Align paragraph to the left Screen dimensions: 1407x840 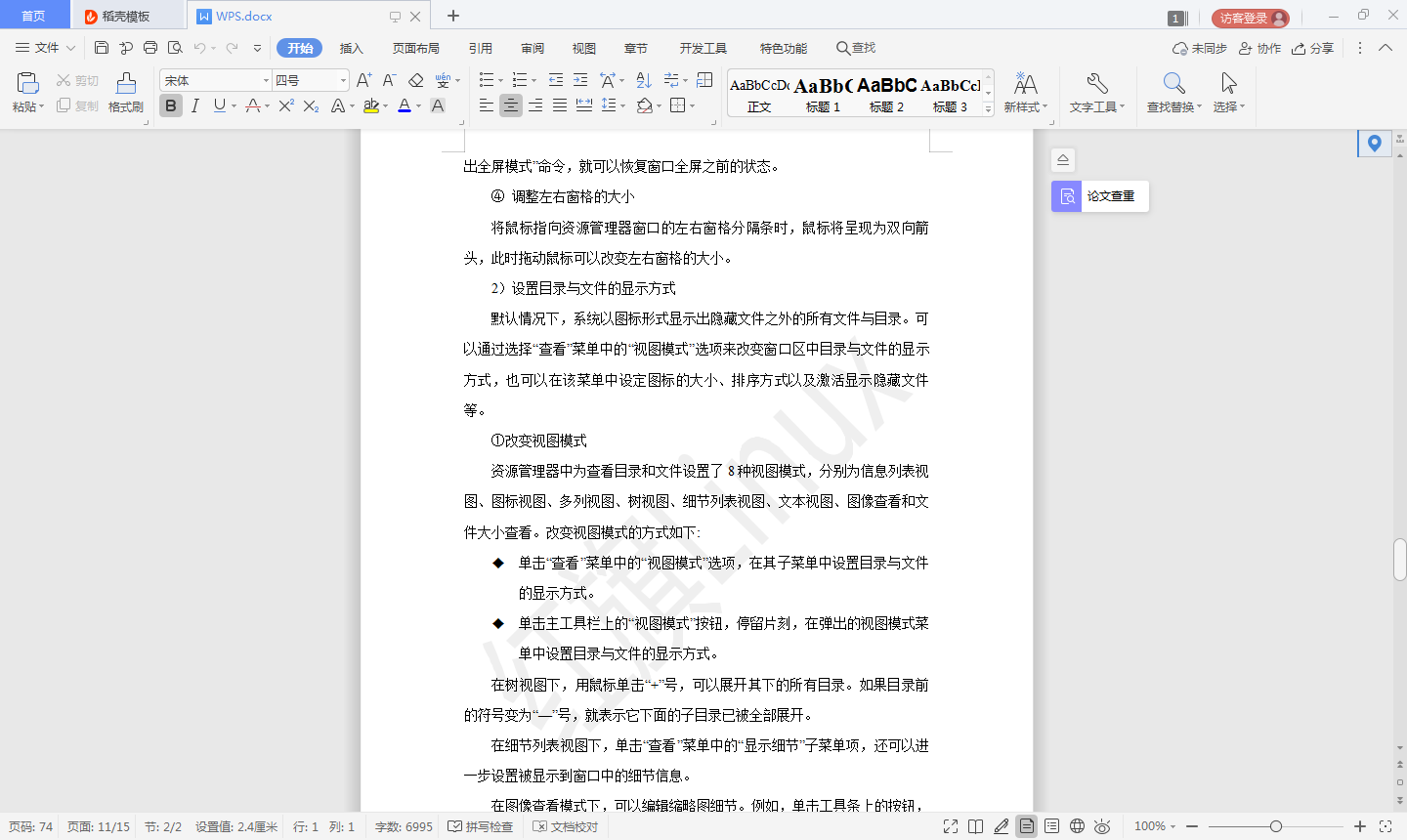[x=487, y=105]
